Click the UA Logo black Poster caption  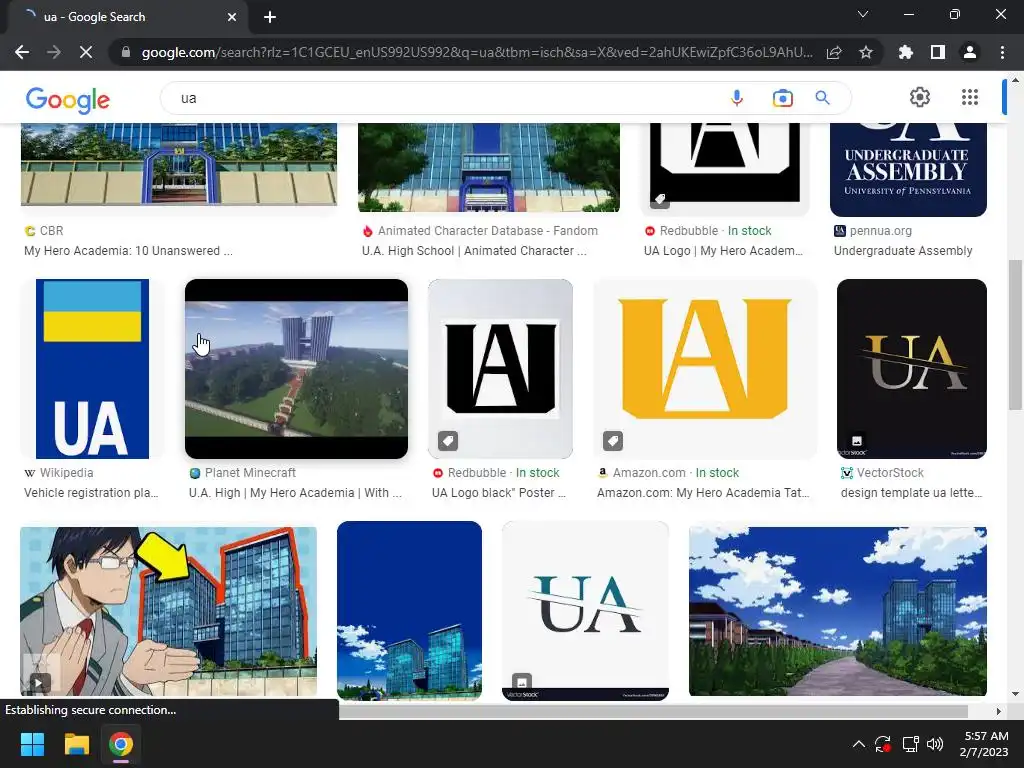click(498, 493)
